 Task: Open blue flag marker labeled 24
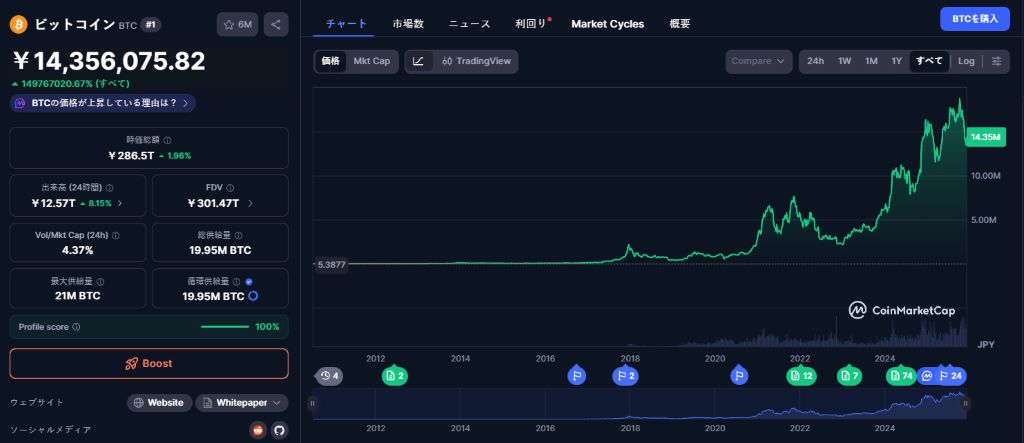point(951,375)
